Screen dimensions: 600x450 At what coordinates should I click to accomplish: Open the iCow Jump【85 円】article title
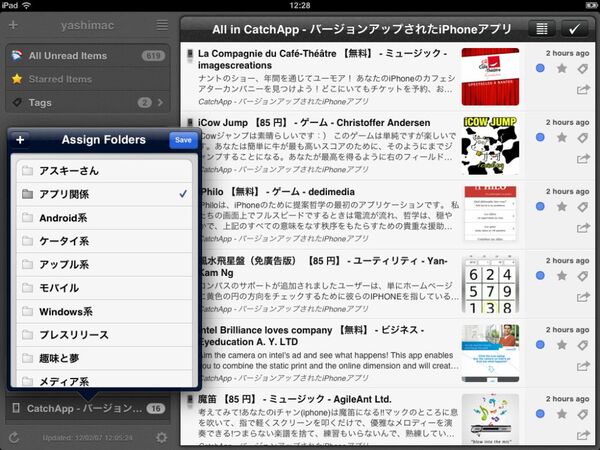tap(316, 123)
